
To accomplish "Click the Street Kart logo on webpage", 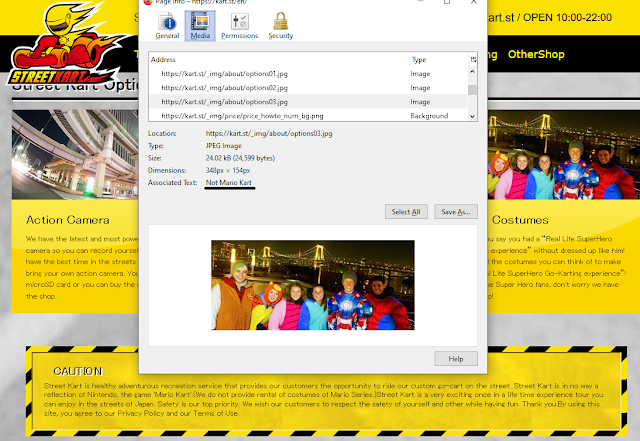I will click(67, 45).
